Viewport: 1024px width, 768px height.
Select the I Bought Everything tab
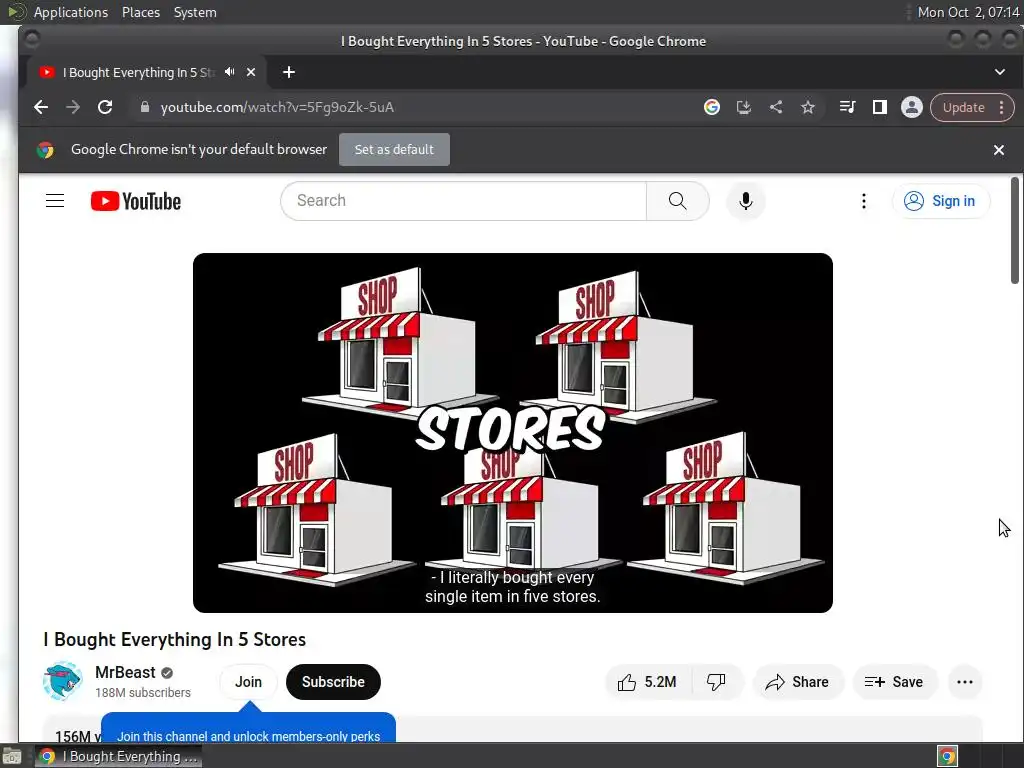[x=138, y=72]
